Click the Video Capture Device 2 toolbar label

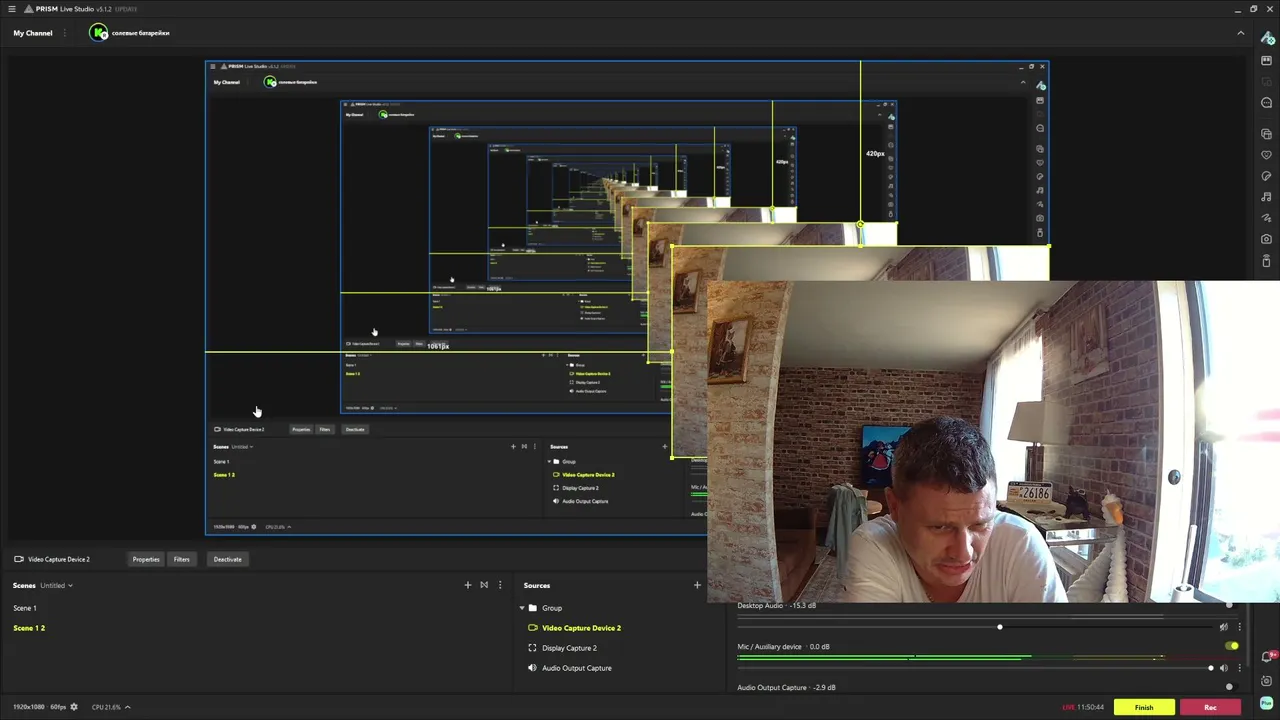point(59,559)
